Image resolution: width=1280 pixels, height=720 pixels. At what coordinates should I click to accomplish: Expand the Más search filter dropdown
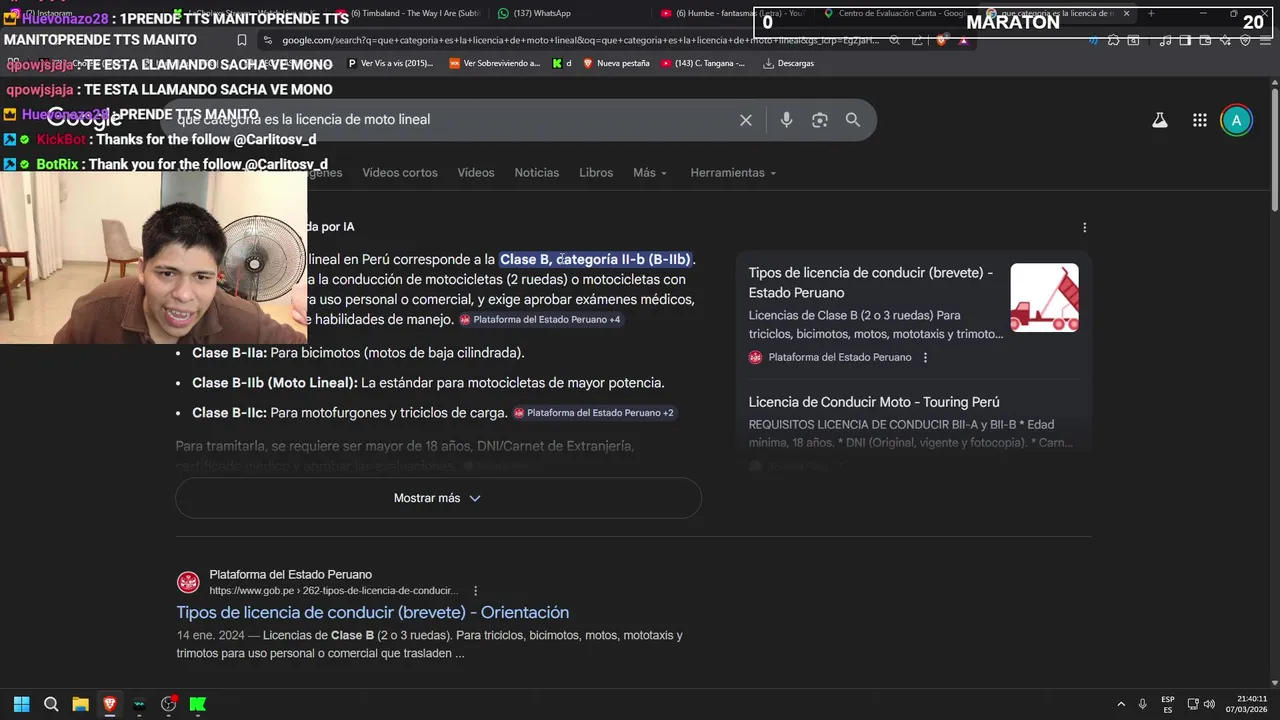(650, 173)
